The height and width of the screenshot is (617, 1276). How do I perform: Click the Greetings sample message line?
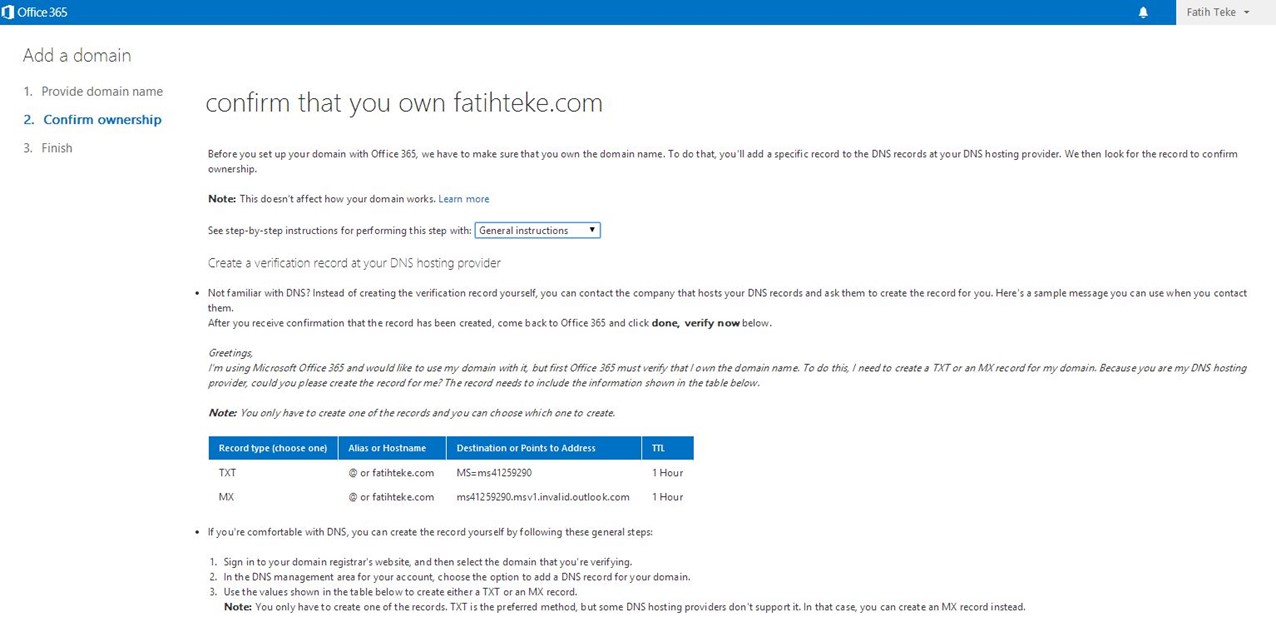click(x=230, y=353)
